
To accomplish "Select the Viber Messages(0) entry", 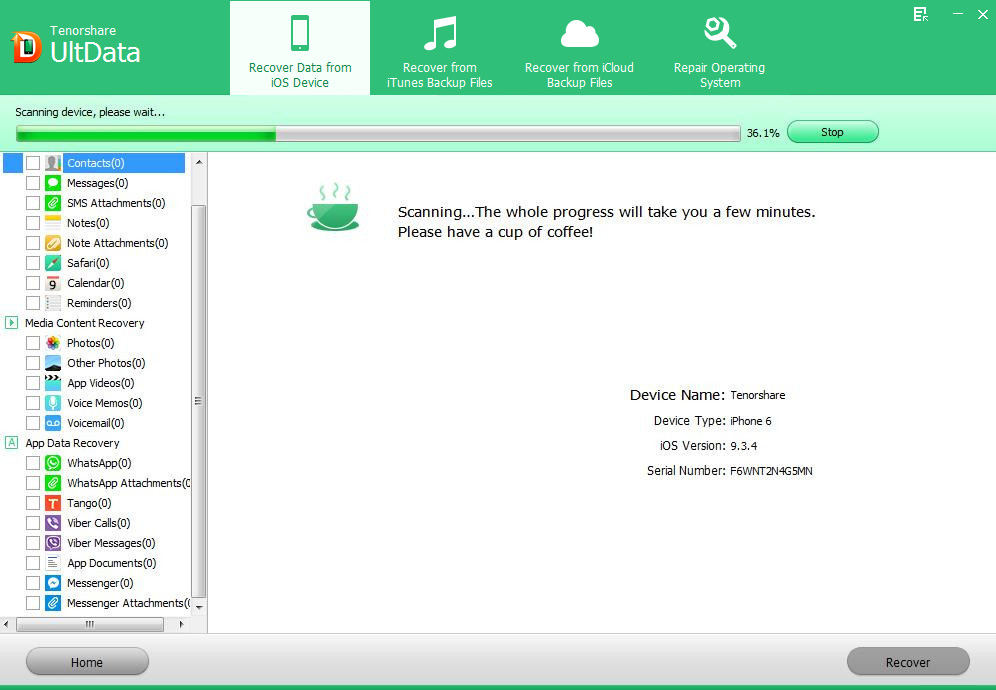I will point(111,543).
